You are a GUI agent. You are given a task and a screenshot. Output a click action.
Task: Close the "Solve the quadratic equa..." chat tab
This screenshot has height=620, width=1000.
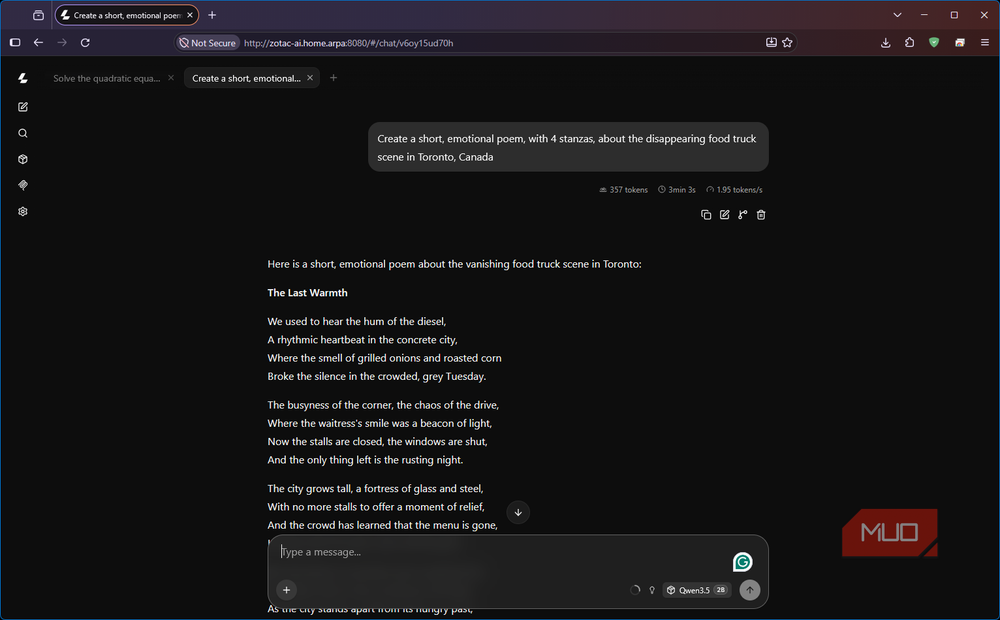(x=171, y=78)
